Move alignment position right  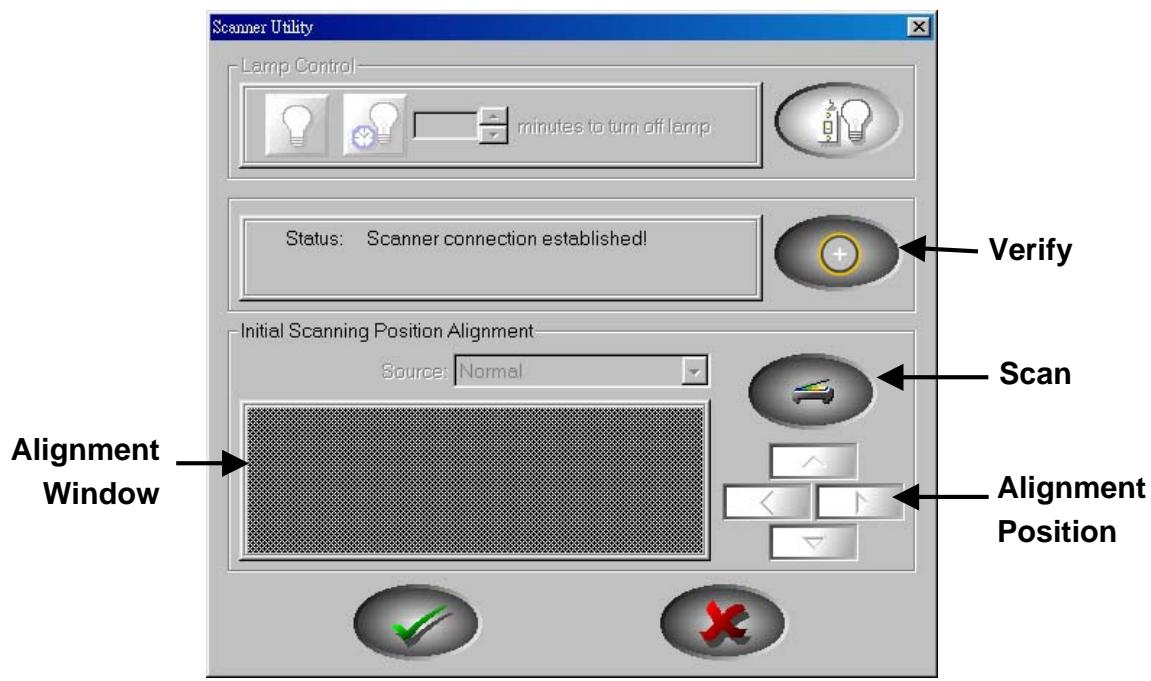click(860, 503)
